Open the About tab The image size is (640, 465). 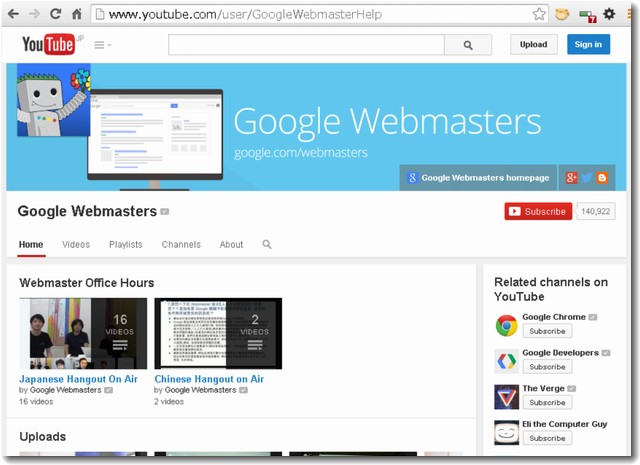(x=231, y=245)
